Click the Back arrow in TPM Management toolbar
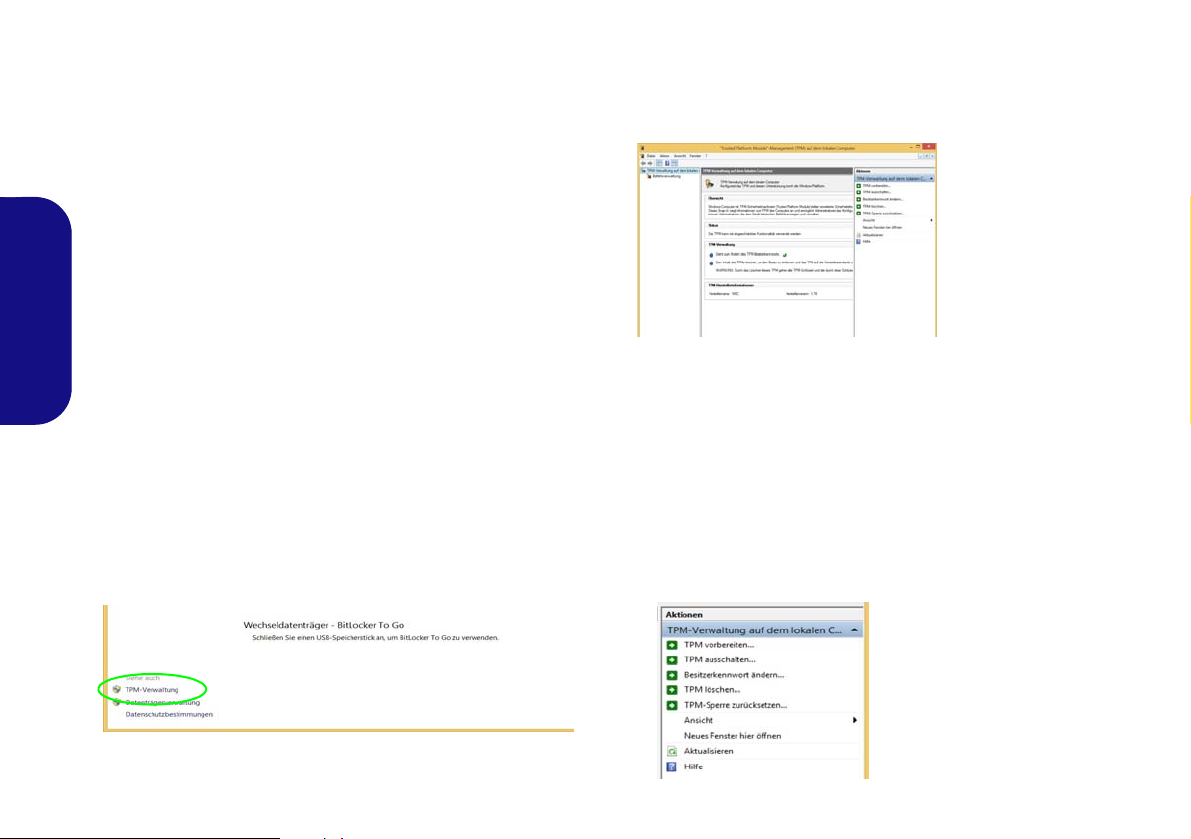This screenshot has width=1191, height=839. click(x=643, y=163)
